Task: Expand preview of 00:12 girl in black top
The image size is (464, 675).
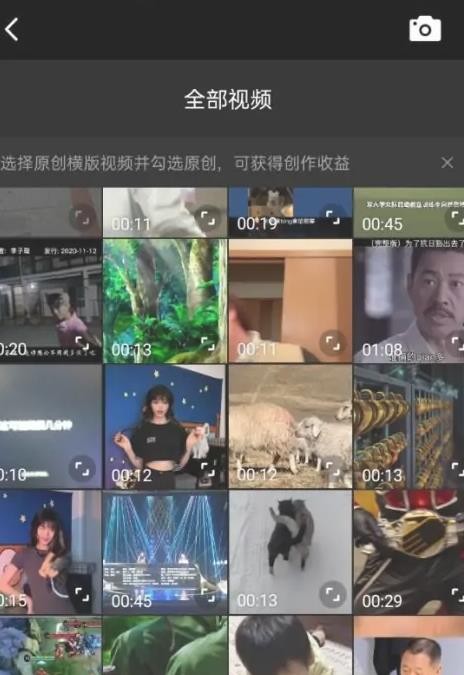Action: [208, 469]
